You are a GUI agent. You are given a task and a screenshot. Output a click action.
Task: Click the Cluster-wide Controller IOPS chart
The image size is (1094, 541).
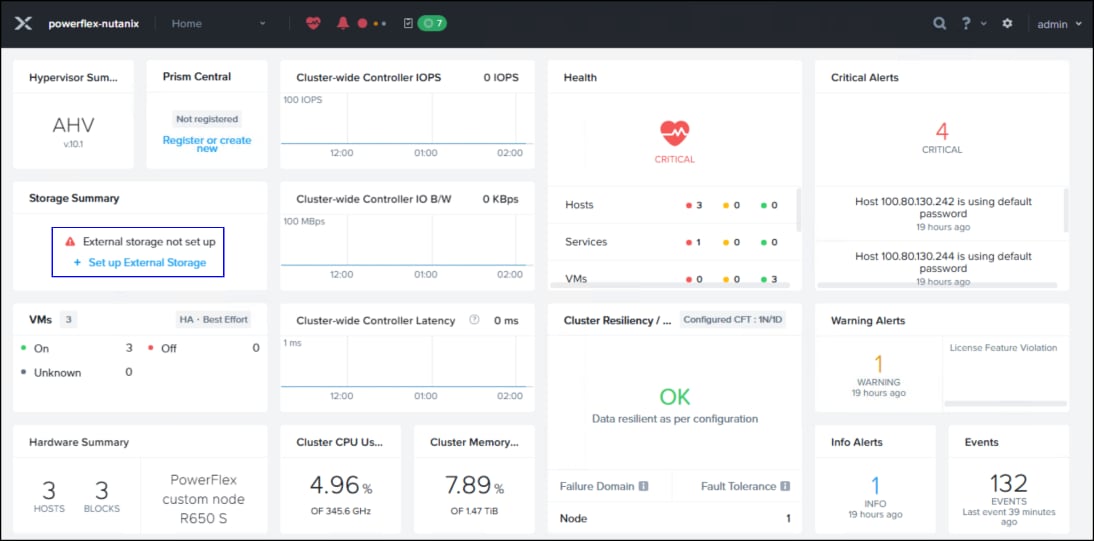tap(407, 124)
